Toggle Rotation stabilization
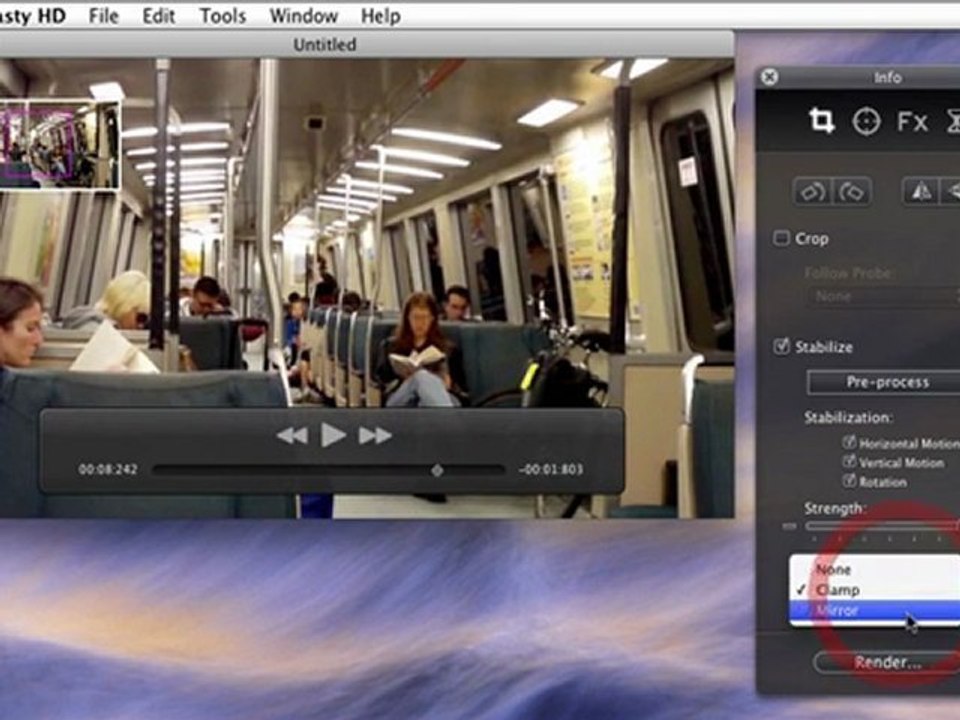 pyautogui.click(x=849, y=481)
